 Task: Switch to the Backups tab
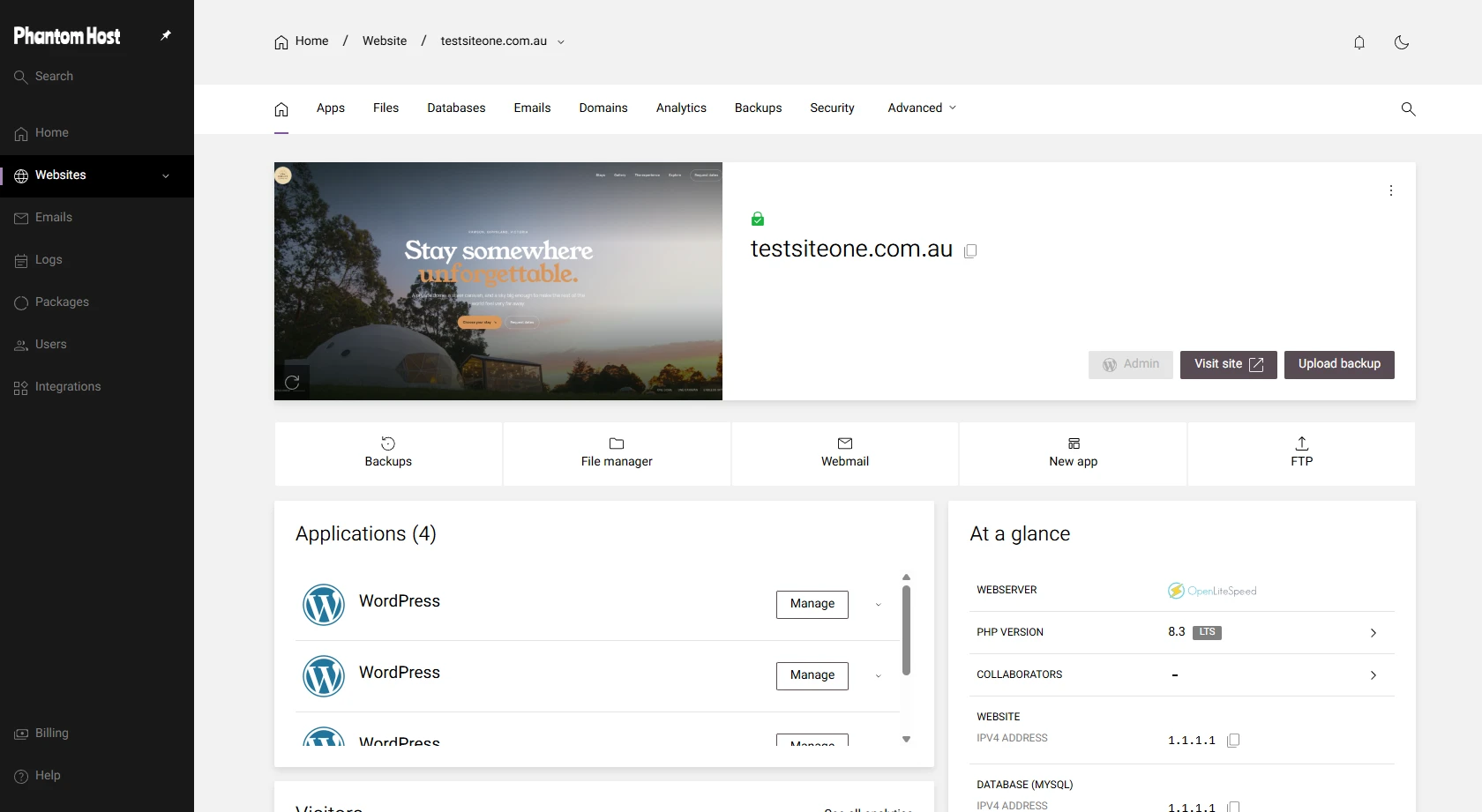click(758, 108)
